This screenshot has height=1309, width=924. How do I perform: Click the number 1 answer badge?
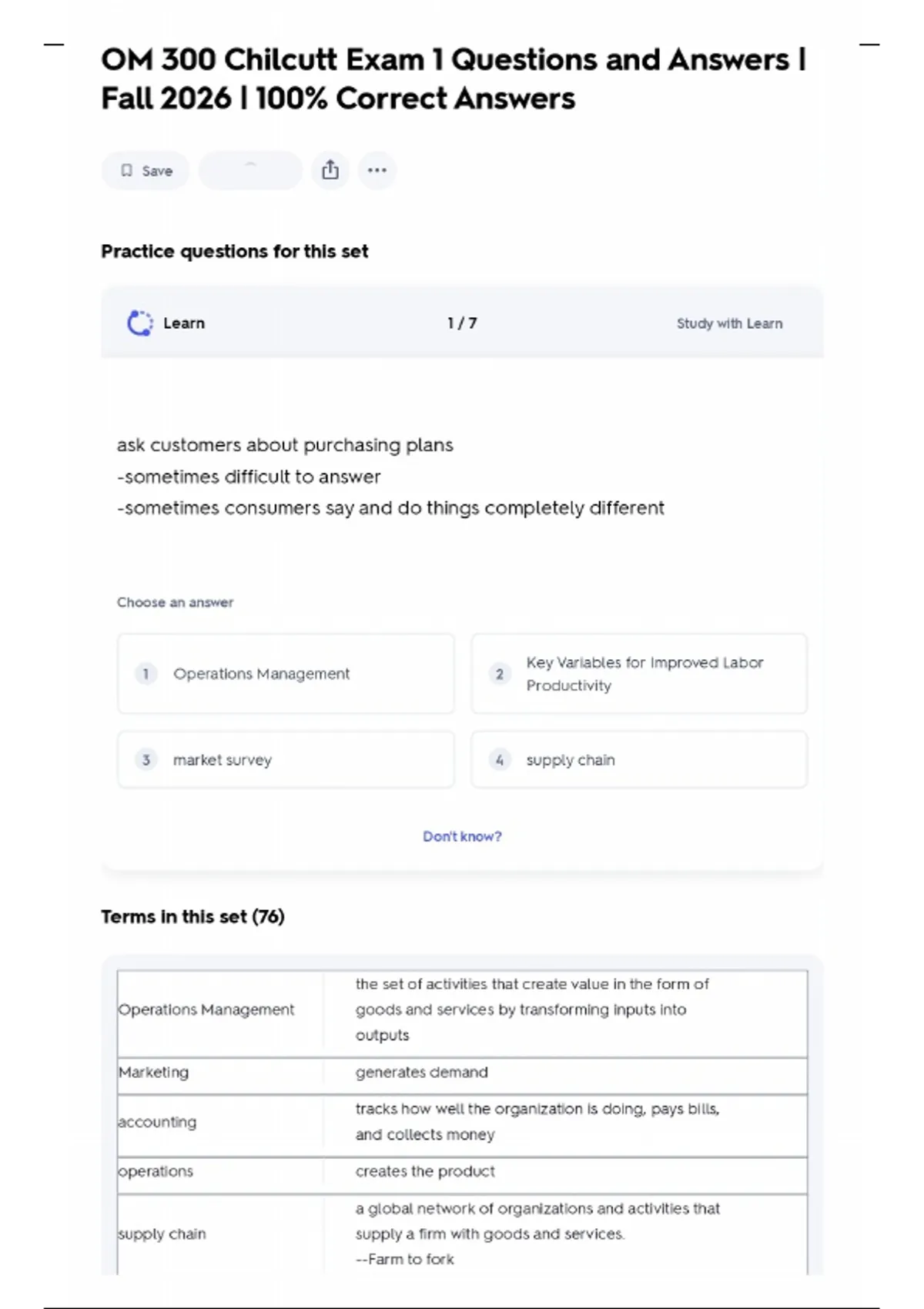click(146, 674)
